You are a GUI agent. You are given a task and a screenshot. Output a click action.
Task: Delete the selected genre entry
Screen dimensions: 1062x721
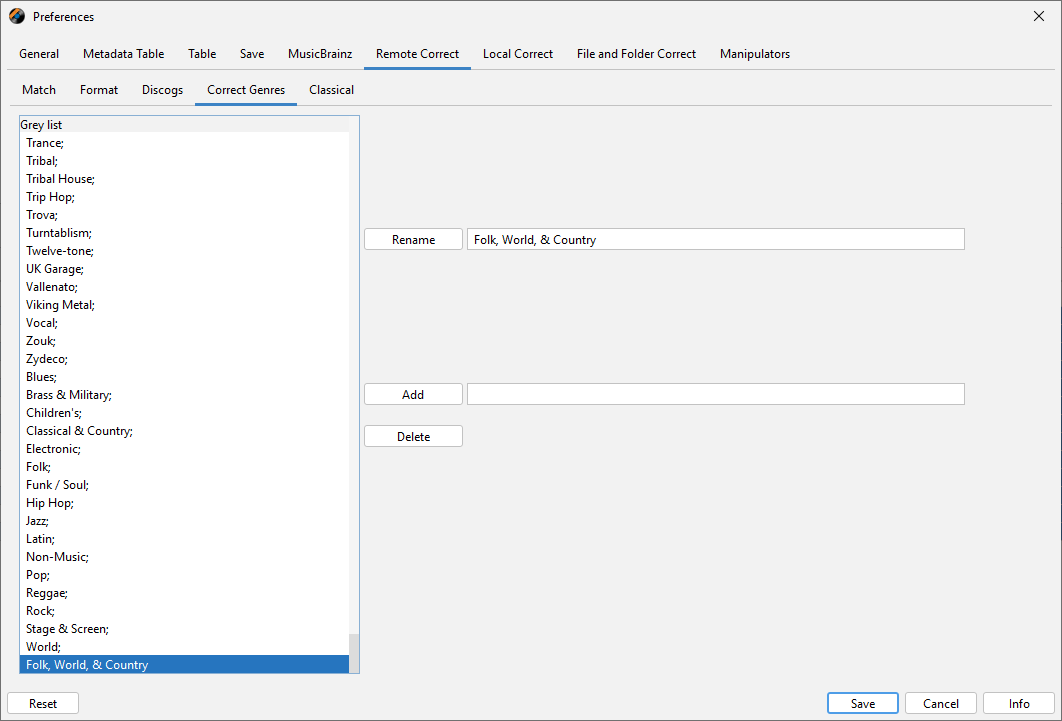tap(413, 437)
